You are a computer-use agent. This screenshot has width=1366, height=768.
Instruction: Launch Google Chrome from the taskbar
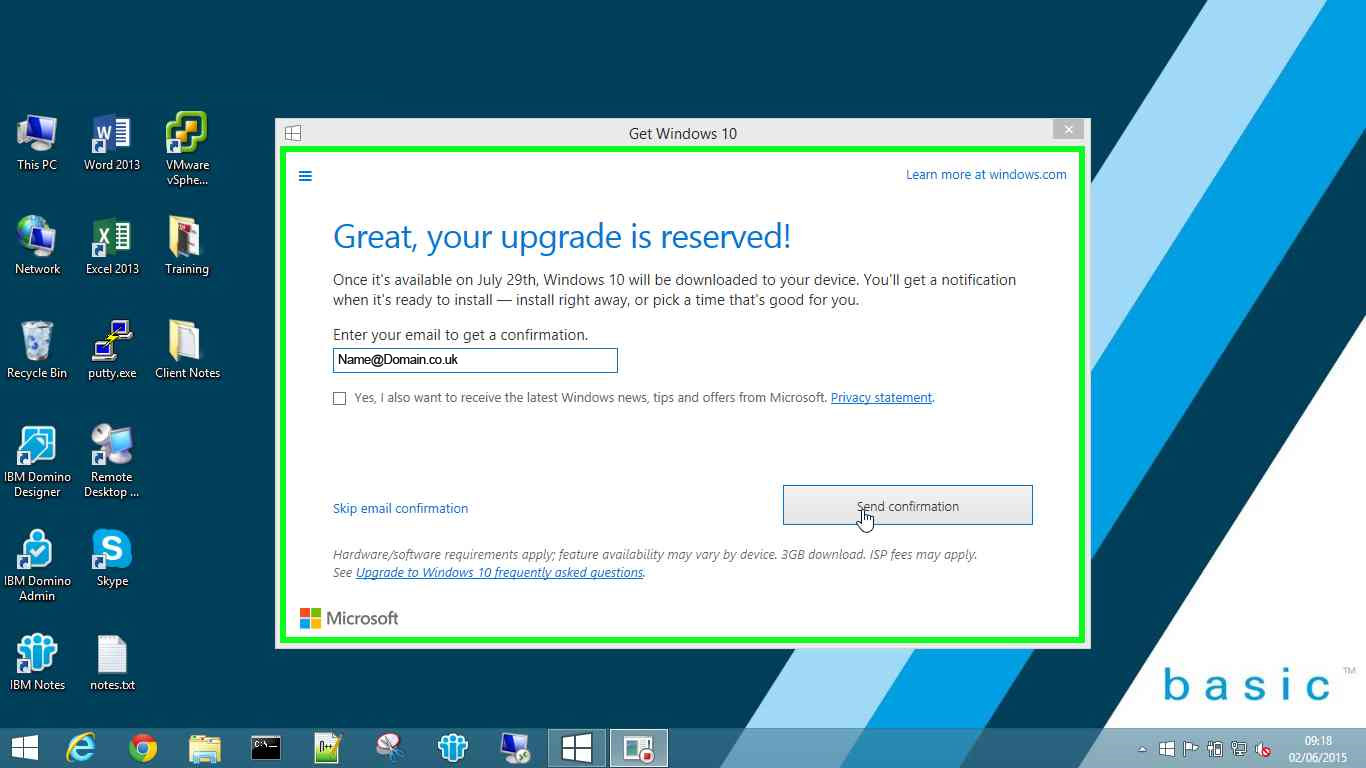(x=143, y=748)
